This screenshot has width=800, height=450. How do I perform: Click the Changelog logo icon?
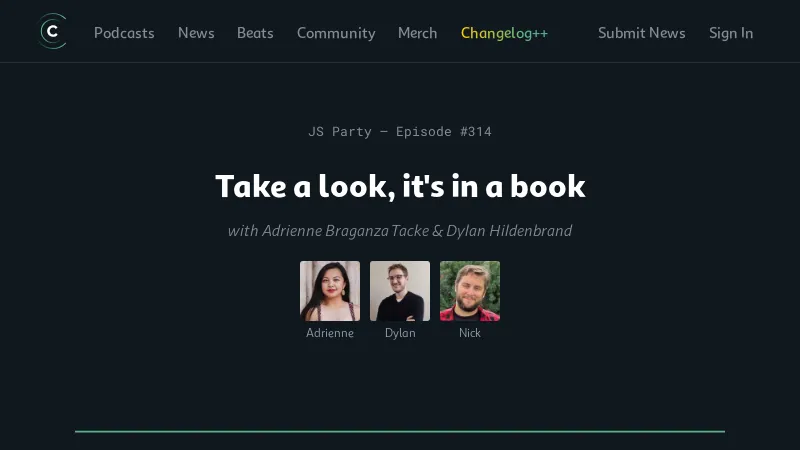click(52, 32)
